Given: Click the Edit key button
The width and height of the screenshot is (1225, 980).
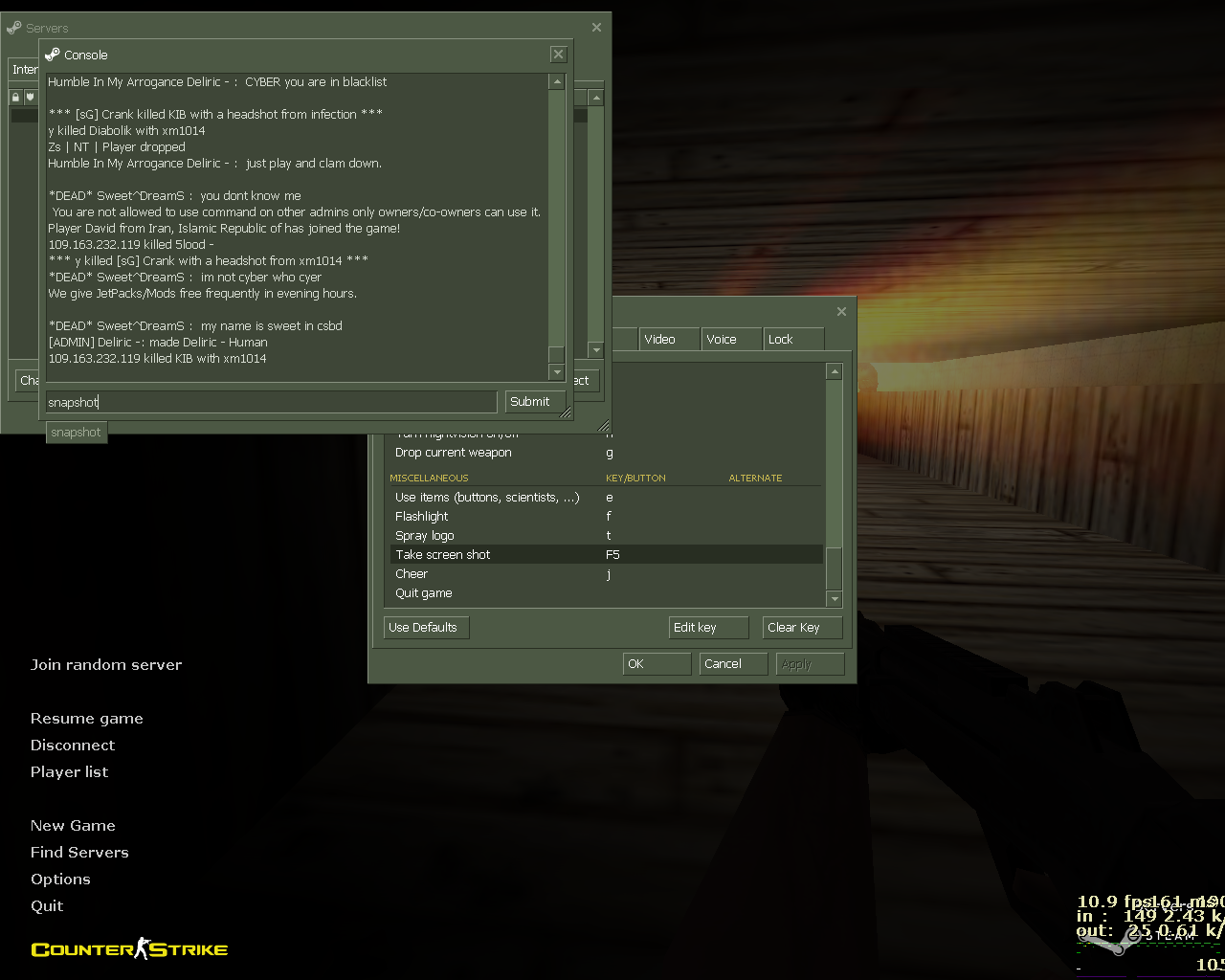Looking at the screenshot, I should pos(708,628).
